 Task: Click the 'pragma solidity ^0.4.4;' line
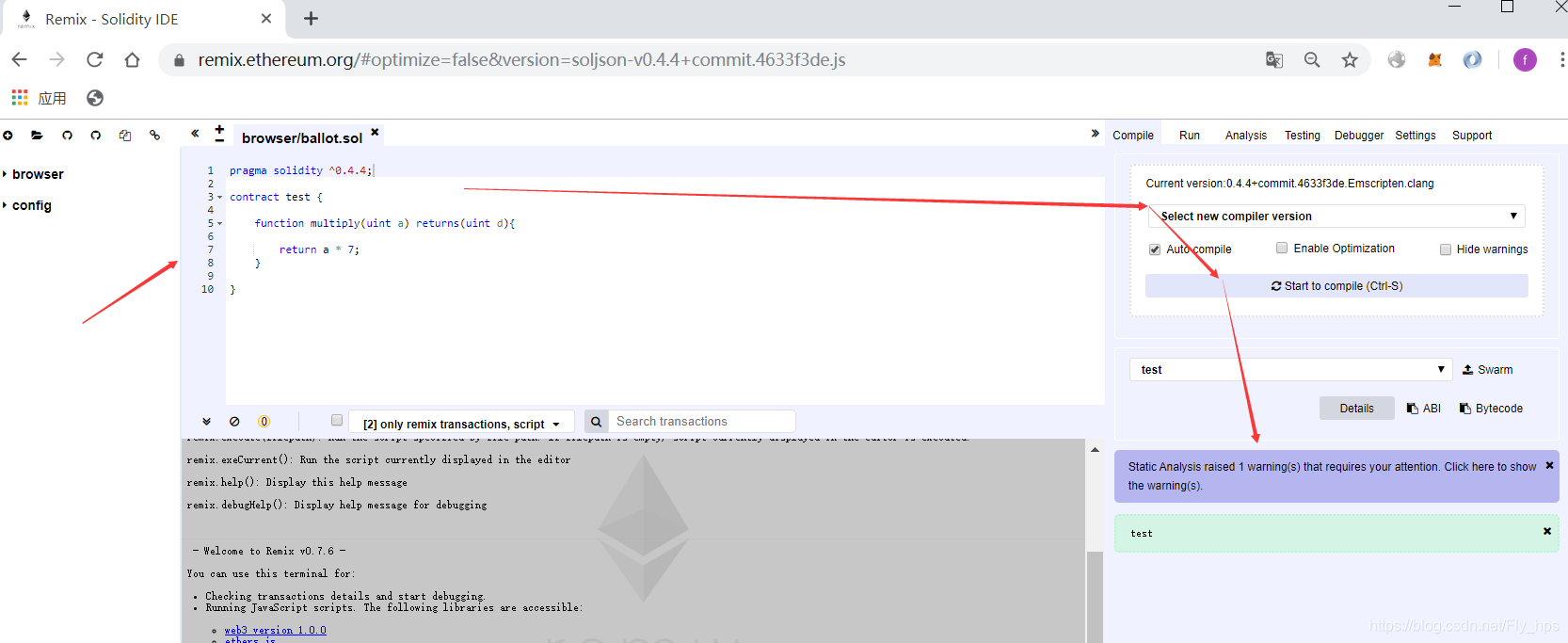point(301,170)
